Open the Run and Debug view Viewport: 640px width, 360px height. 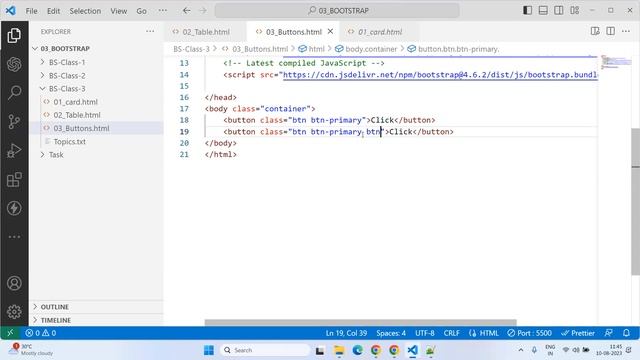pyautogui.click(x=14, y=151)
